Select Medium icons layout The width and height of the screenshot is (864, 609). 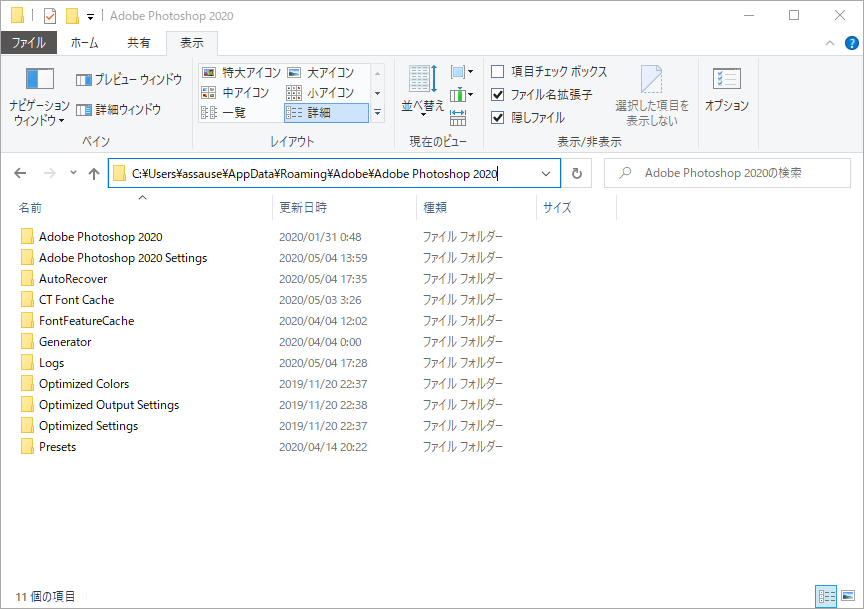(x=235, y=93)
